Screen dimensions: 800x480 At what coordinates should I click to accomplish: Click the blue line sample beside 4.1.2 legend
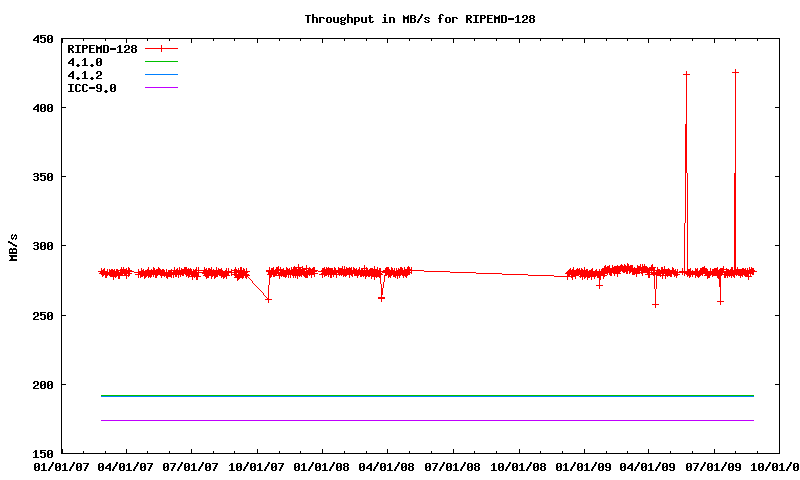click(x=161, y=75)
